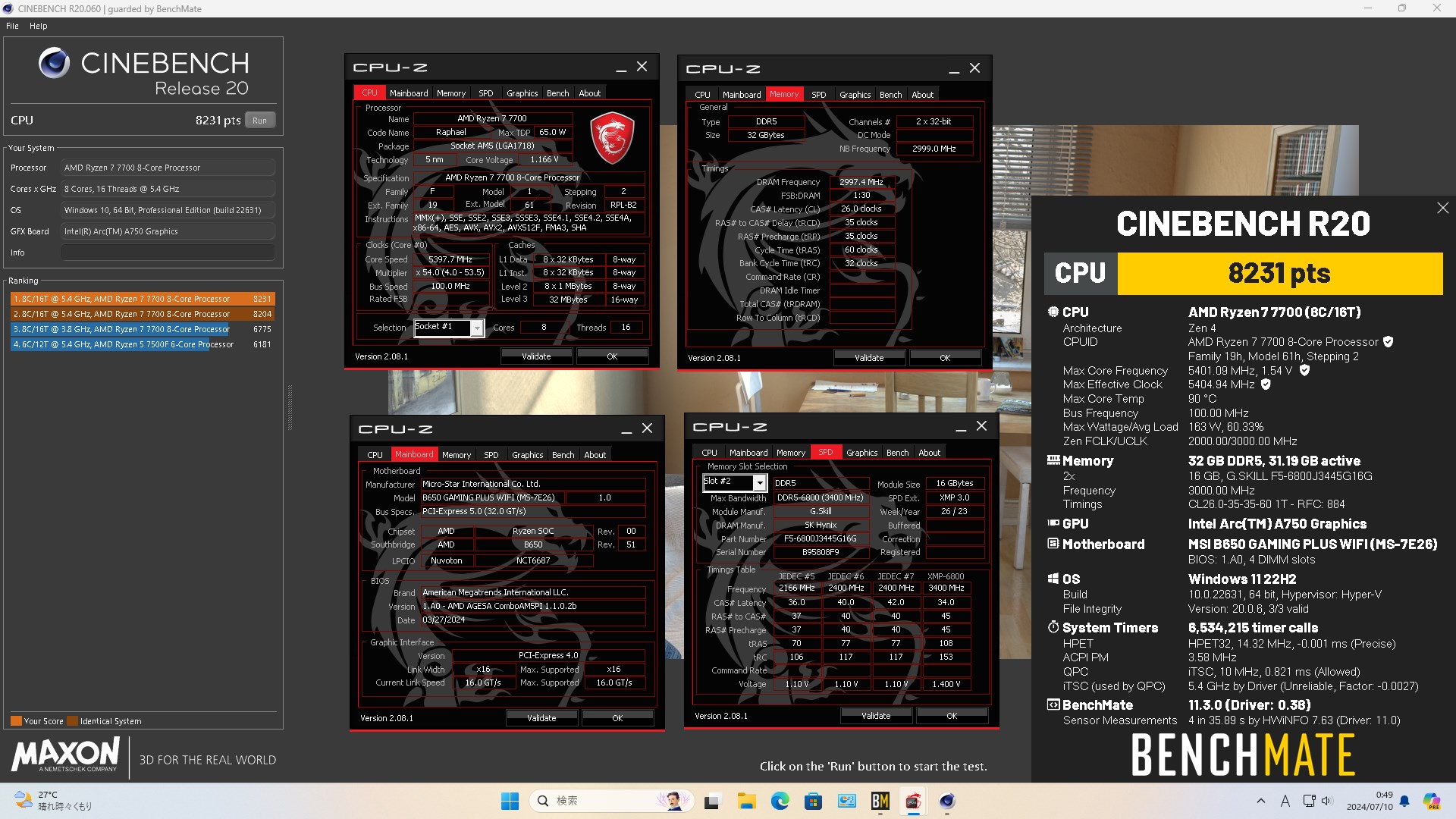Click the Cinebench logo sphere icon
This screenshot has height=819, width=1456.
click(54, 63)
